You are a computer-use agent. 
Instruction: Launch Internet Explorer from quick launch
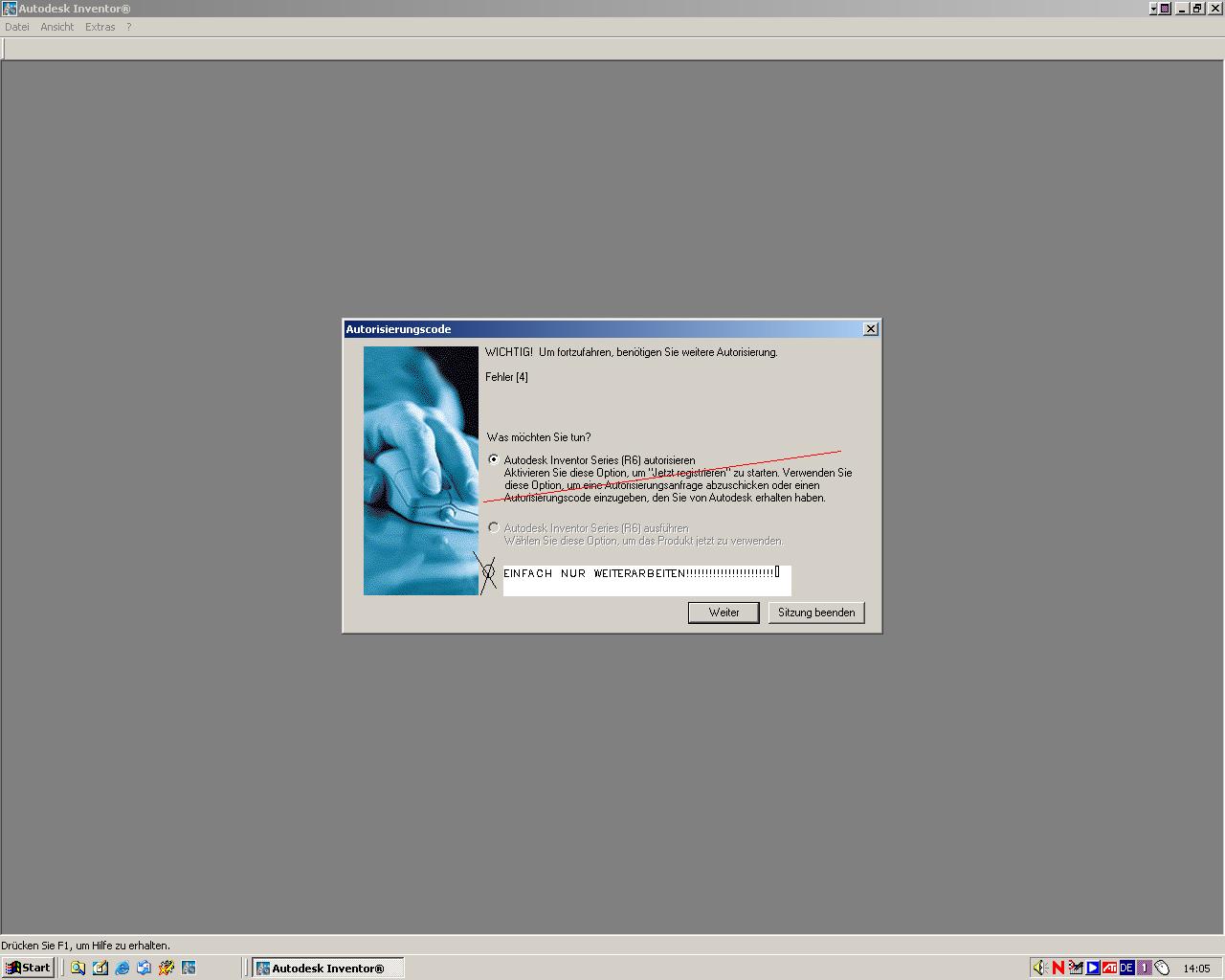tap(122, 968)
